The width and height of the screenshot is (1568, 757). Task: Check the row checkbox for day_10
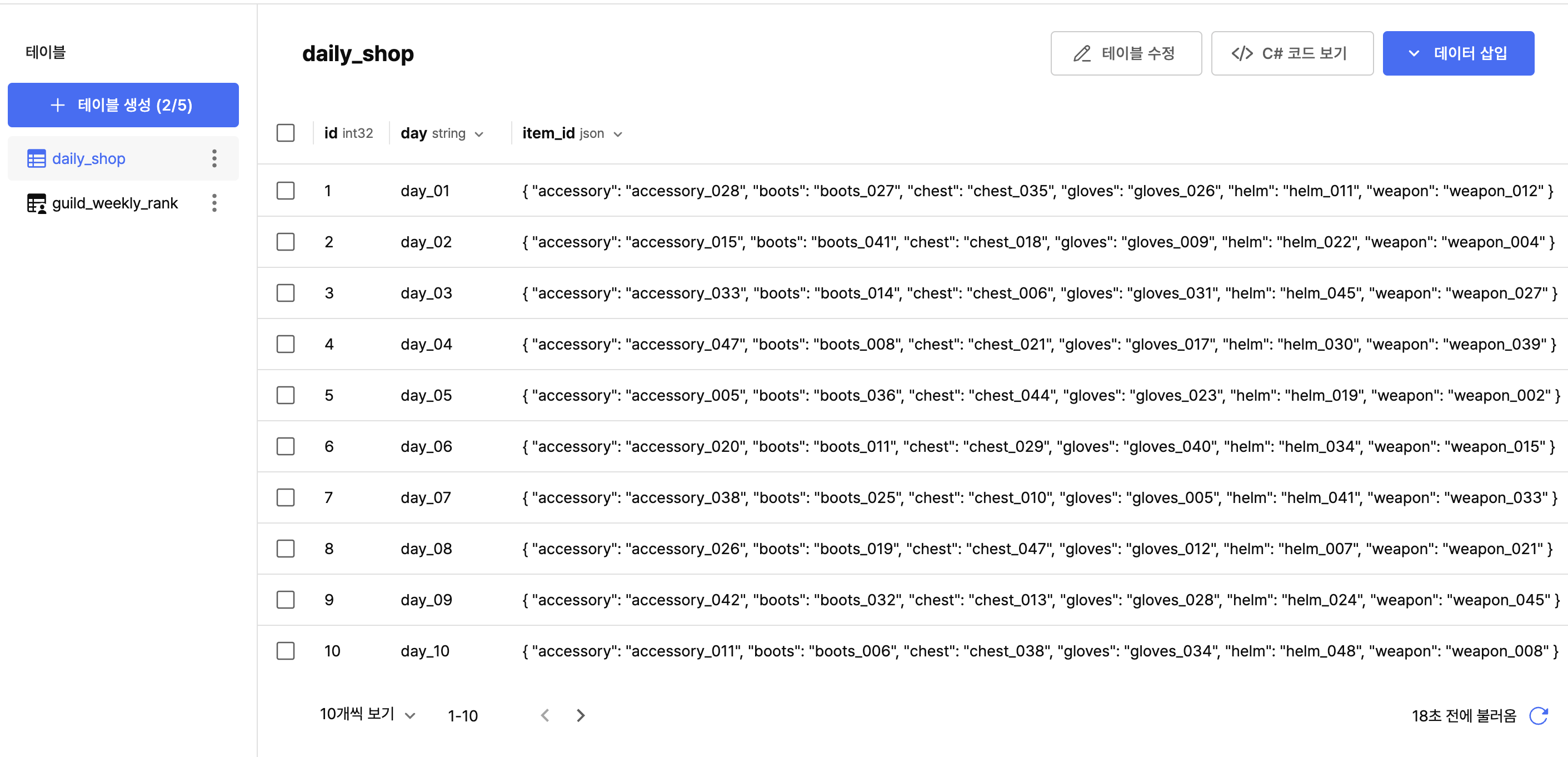pos(286,650)
